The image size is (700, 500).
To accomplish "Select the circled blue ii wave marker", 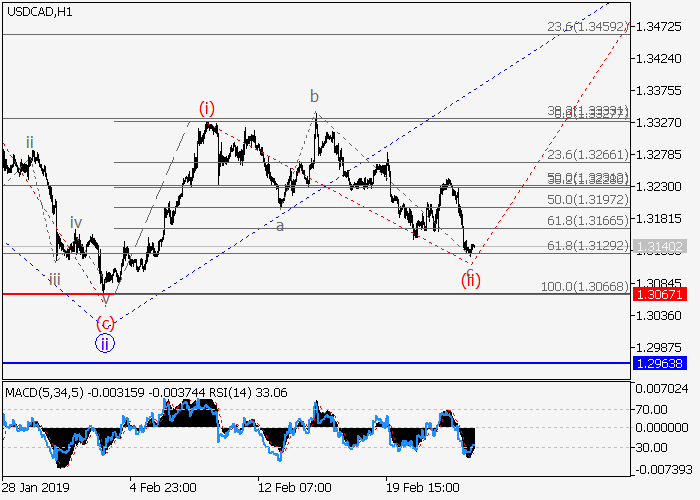I will 105,344.
